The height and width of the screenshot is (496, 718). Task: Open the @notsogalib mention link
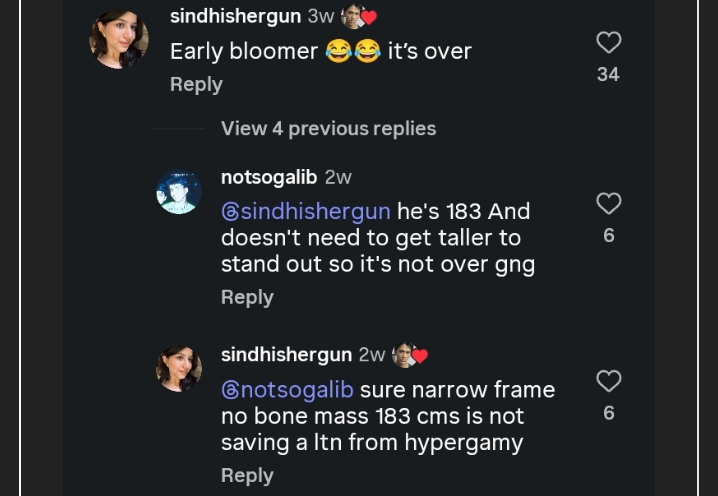click(x=287, y=390)
